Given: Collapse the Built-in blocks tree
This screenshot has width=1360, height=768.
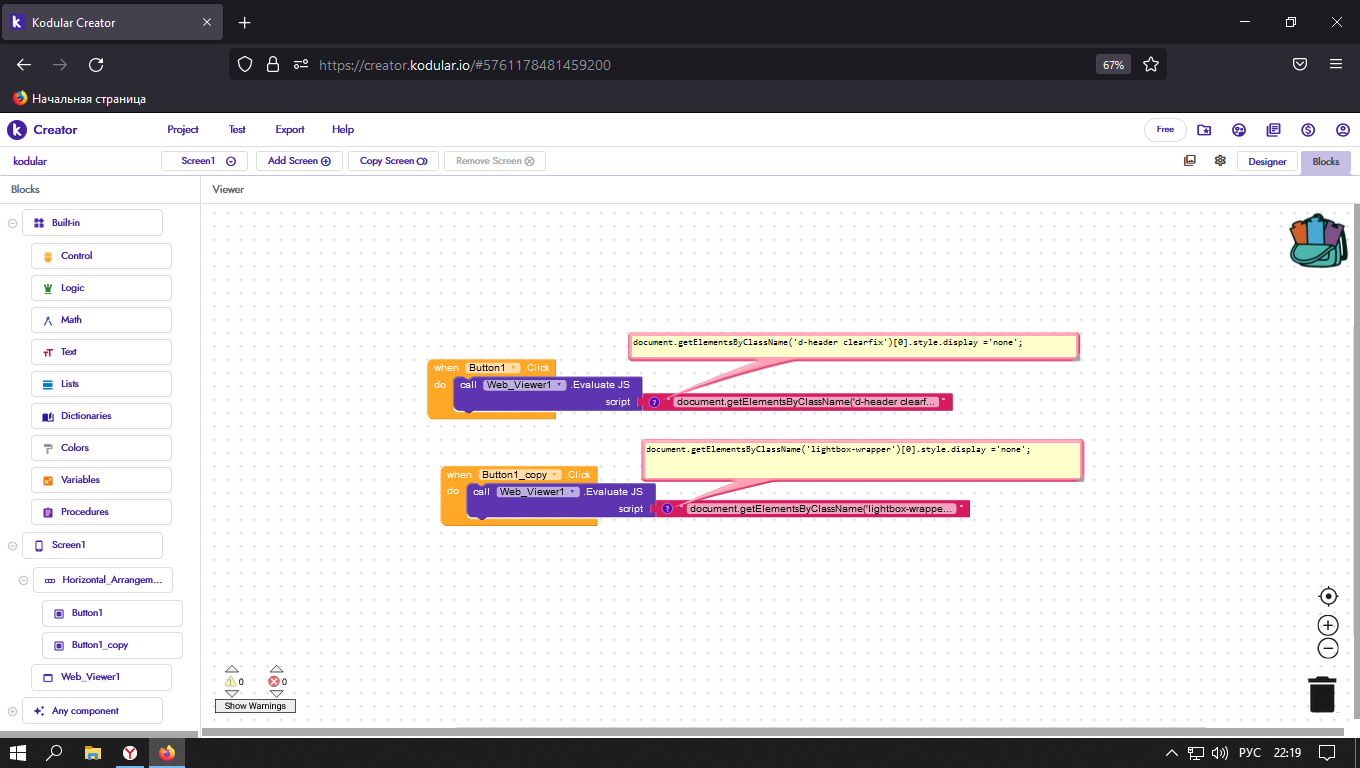Looking at the screenshot, I should 13,223.
